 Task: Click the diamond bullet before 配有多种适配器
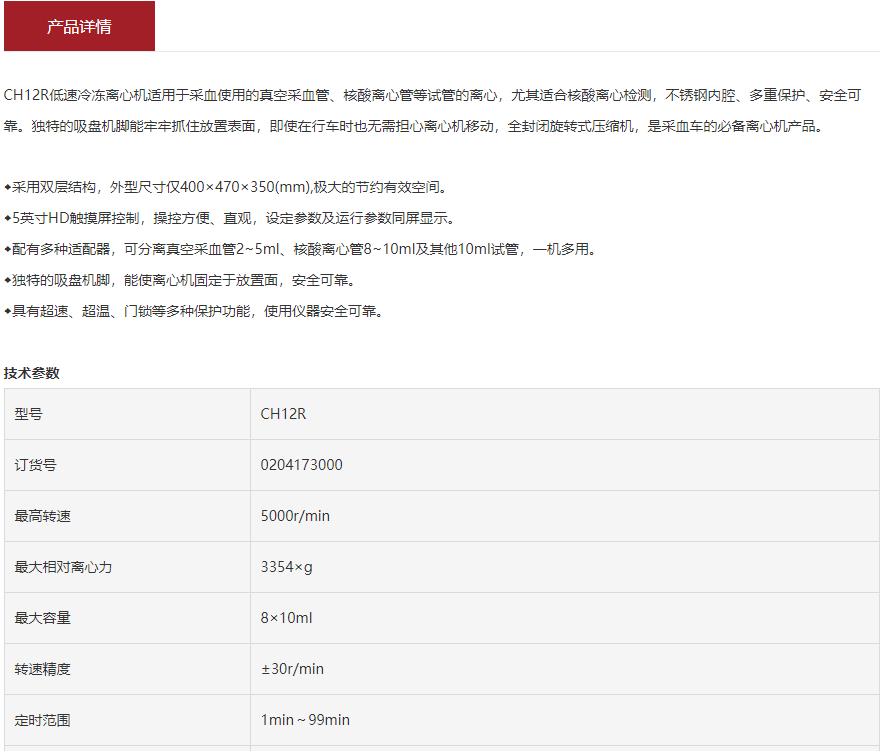click(x=8, y=249)
